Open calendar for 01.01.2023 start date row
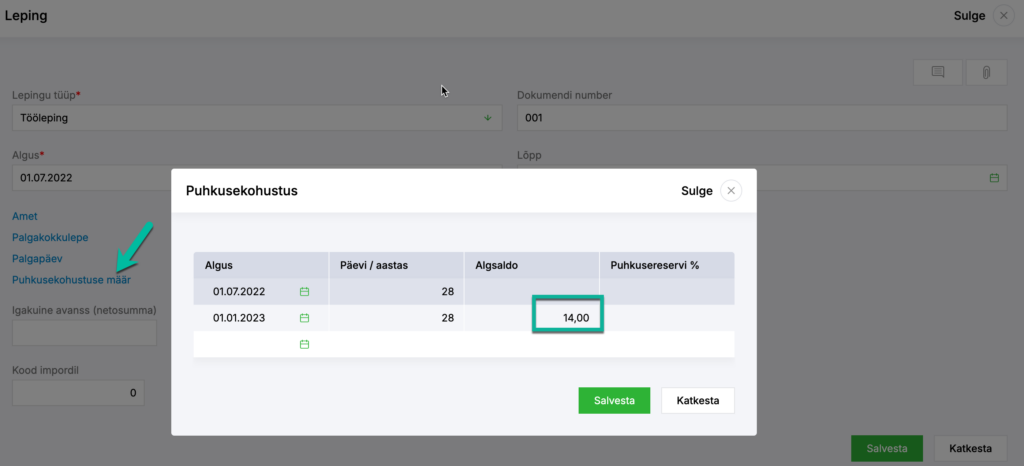The width and height of the screenshot is (1024, 466). 304,318
